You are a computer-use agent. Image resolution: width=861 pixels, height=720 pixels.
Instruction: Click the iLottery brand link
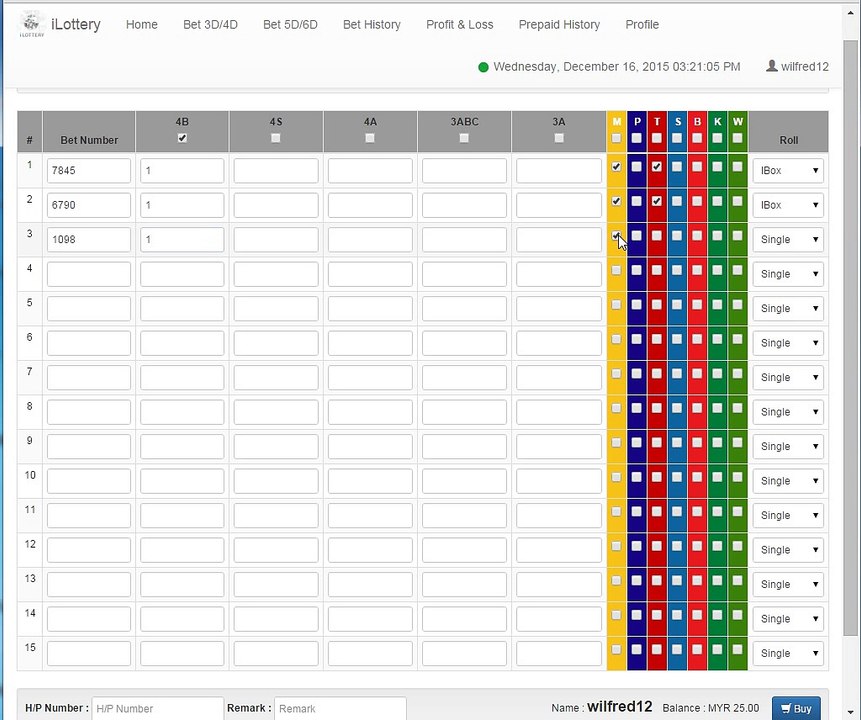tap(76, 25)
